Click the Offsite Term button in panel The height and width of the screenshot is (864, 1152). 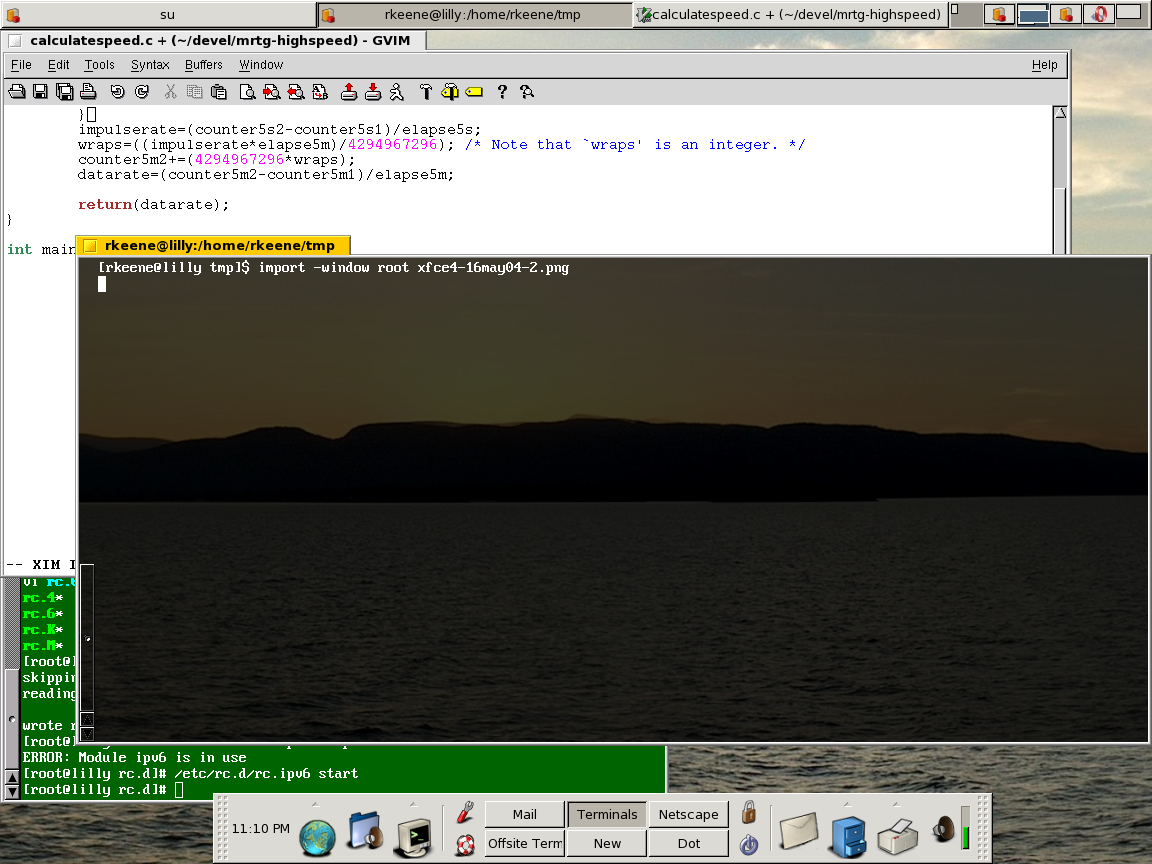tap(525, 843)
